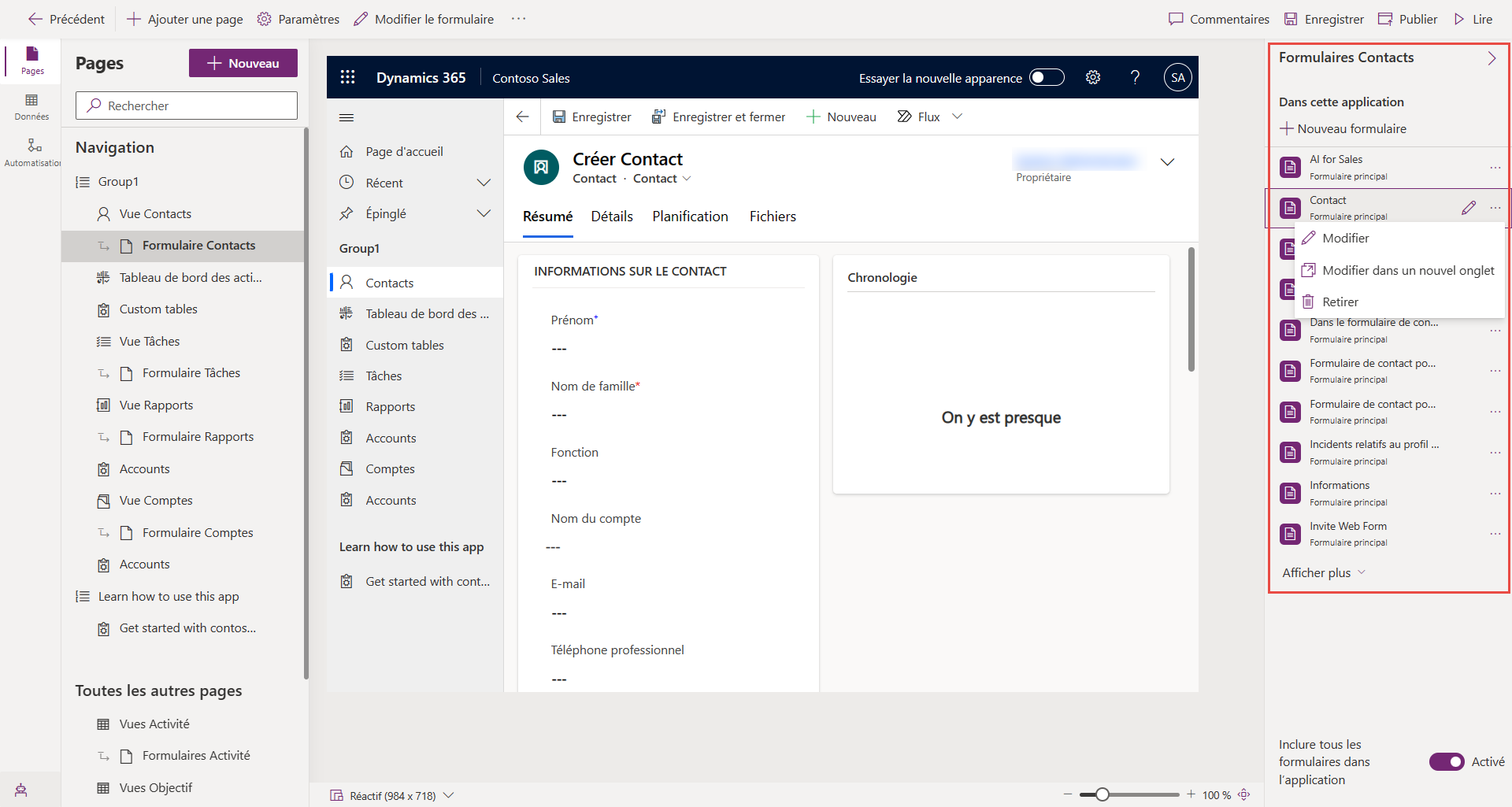1512x807 pixels.
Task: Toggle Essayer la nouvelle apparence switch
Action: (x=1047, y=77)
